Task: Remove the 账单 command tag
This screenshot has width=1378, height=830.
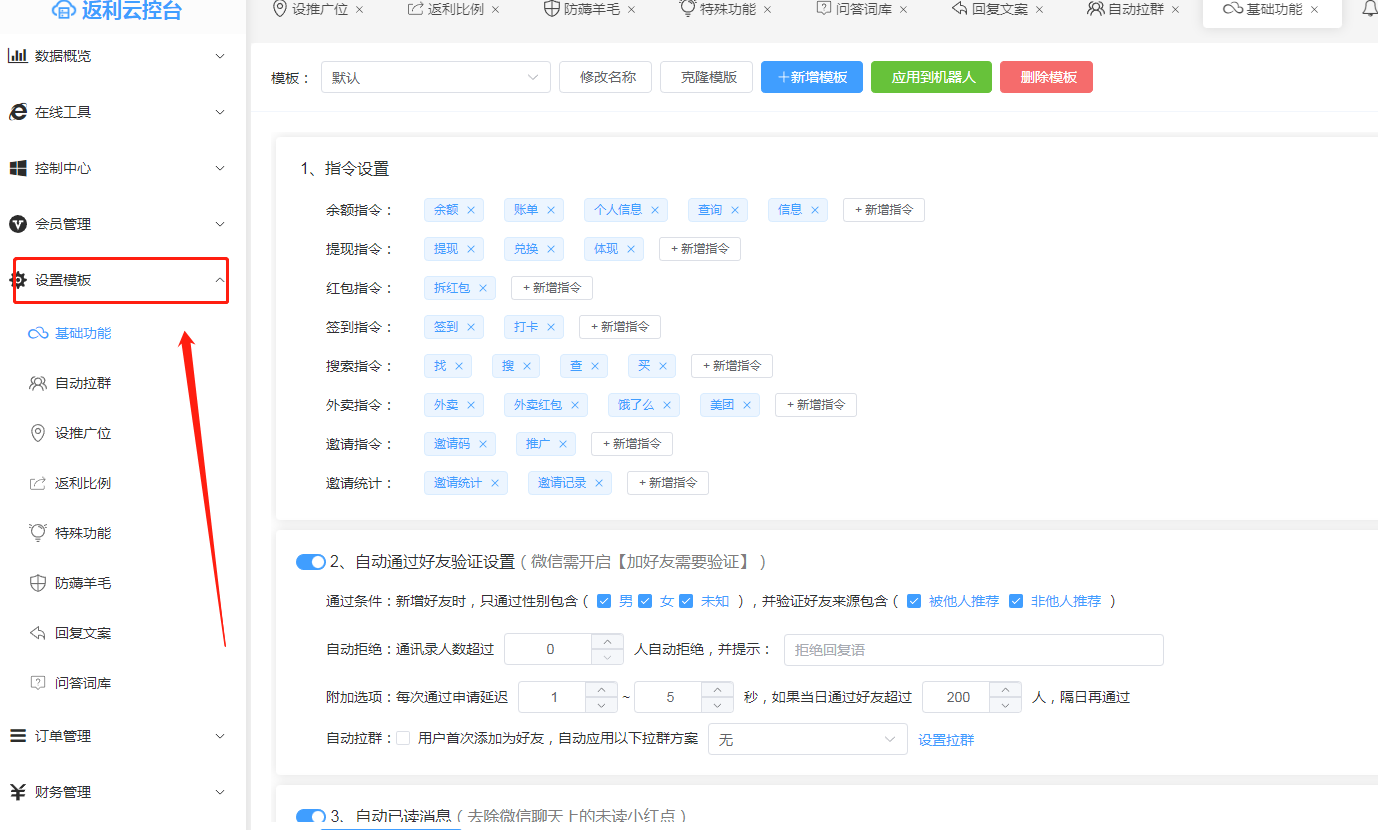Action: (551, 210)
